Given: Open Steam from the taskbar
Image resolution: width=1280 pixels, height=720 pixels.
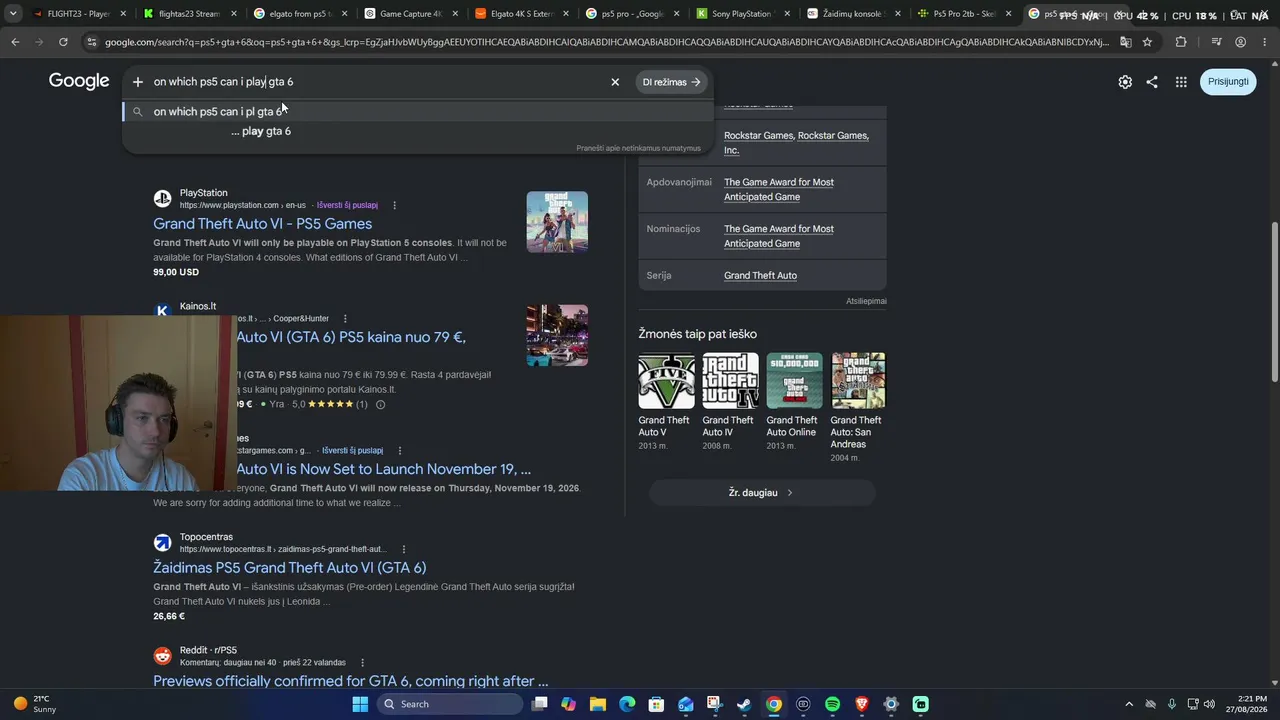Looking at the screenshot, I should coord(744,704).
